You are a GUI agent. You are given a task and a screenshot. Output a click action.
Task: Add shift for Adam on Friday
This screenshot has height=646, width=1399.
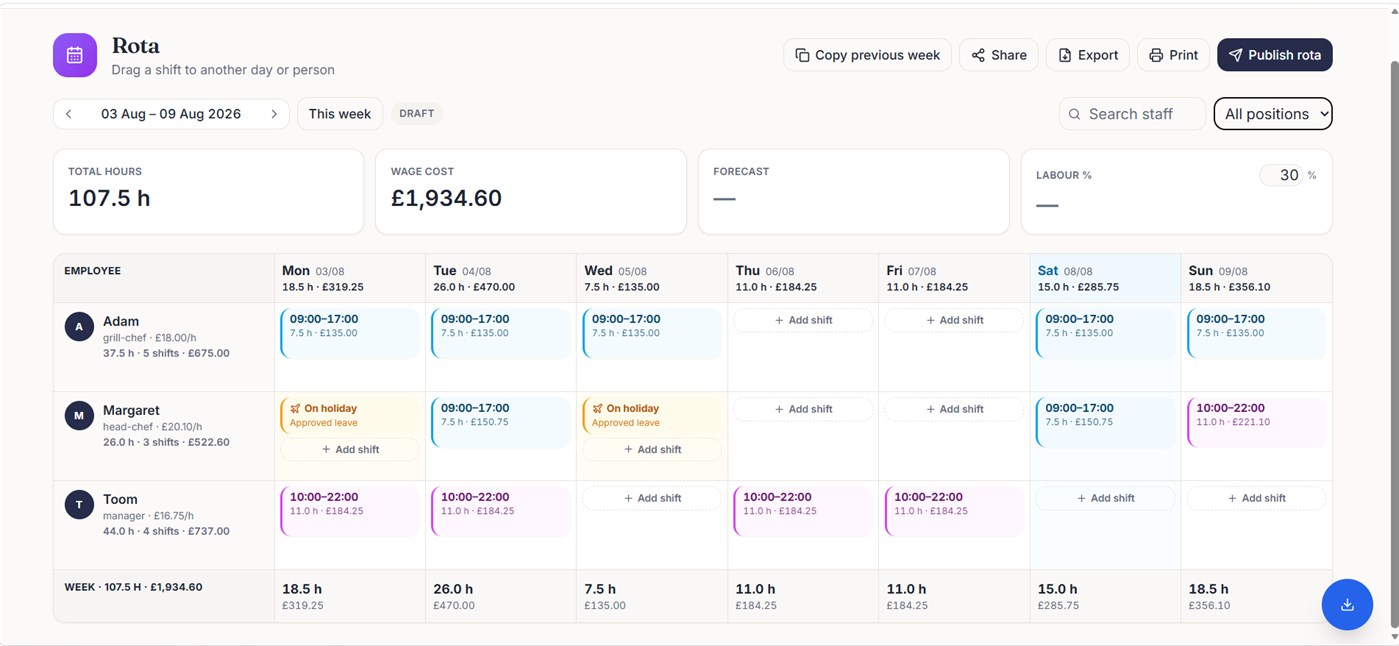pos(954,320)
